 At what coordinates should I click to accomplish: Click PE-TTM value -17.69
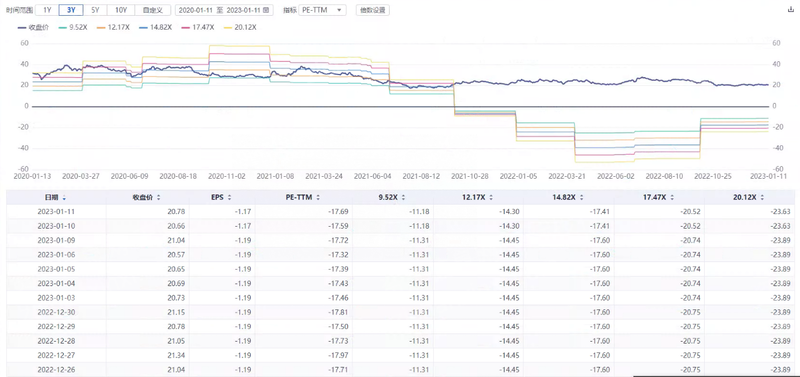pyautogui.click(x=337, y=212)
